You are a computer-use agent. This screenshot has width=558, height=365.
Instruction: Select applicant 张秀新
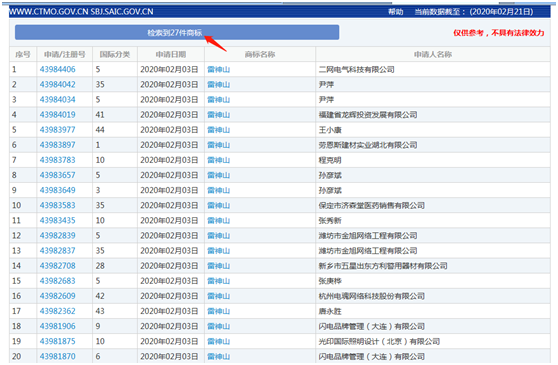(330, 221)
